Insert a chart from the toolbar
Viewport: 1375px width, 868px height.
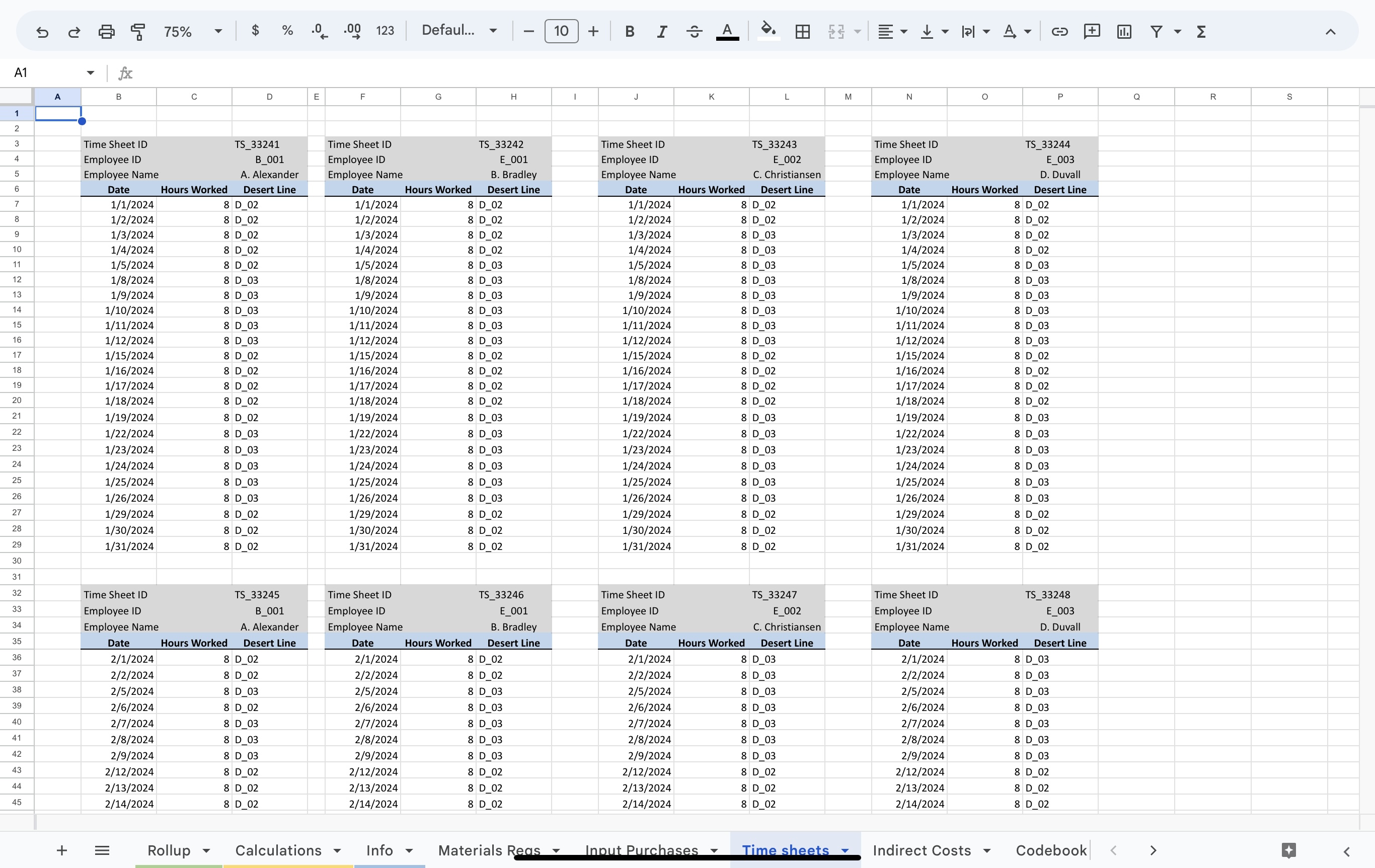coord(1124,31)
